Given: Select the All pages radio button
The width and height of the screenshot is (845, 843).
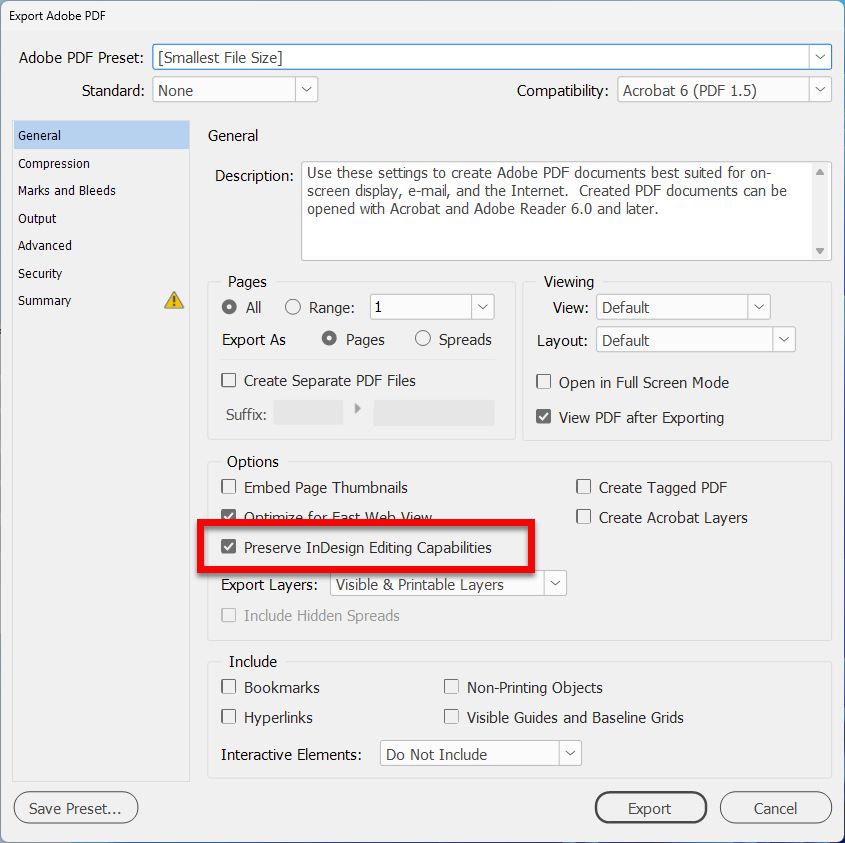Looking at the screenshot, I should [x=229, y=307].
